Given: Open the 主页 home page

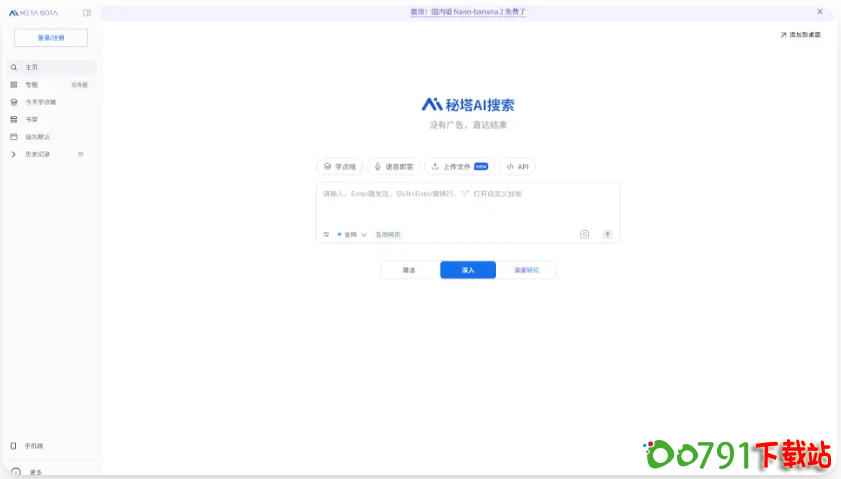Looking at the screenshot, I should 31,67.
